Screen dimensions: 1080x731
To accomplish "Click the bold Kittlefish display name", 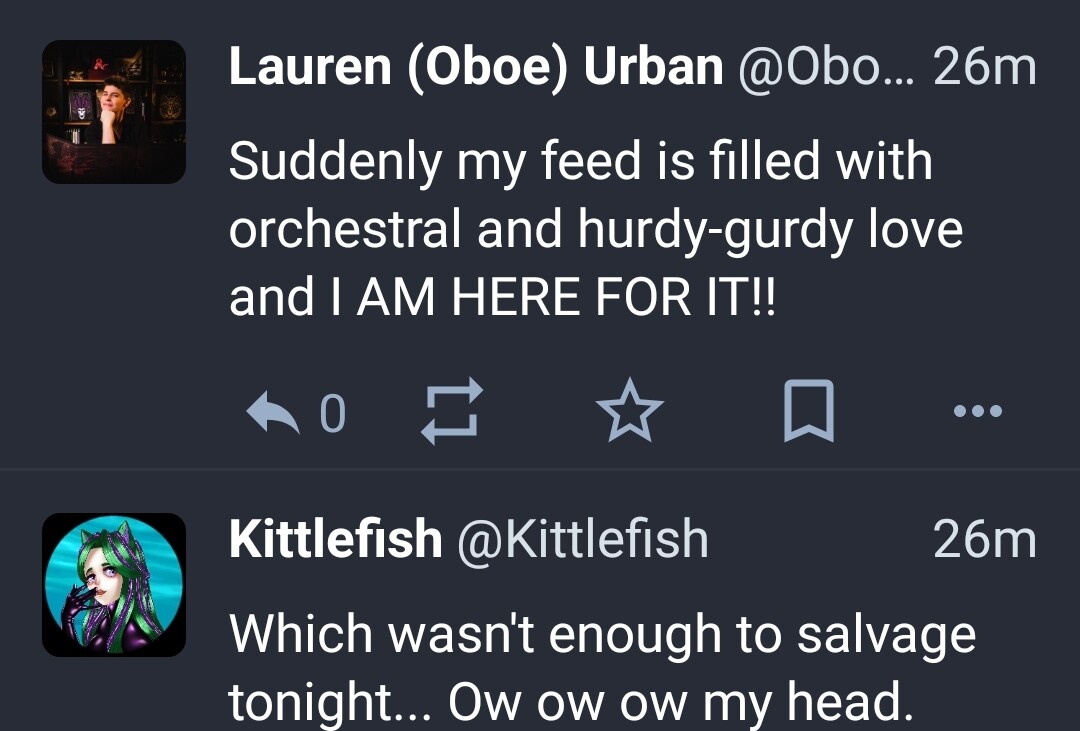I will (x=335, y=540).
